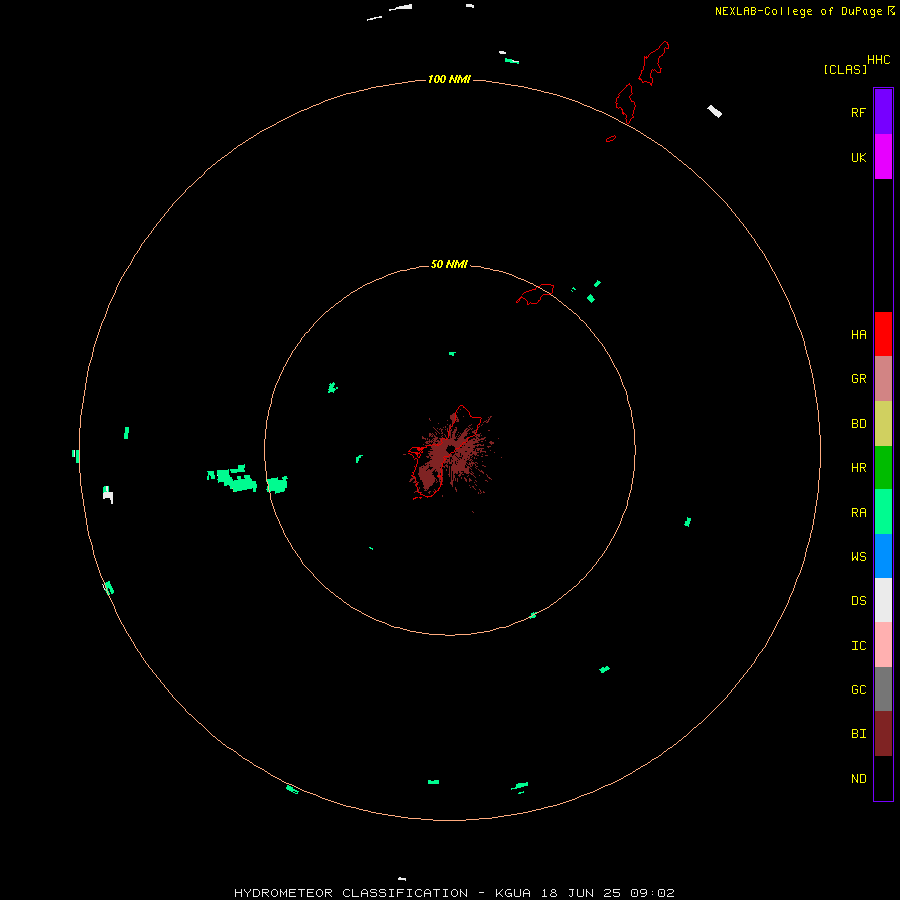The height and width of the screenshot is (900, 900).
Task: Click the UK magenta legend swatch
Action: click(x=883, y=156)
